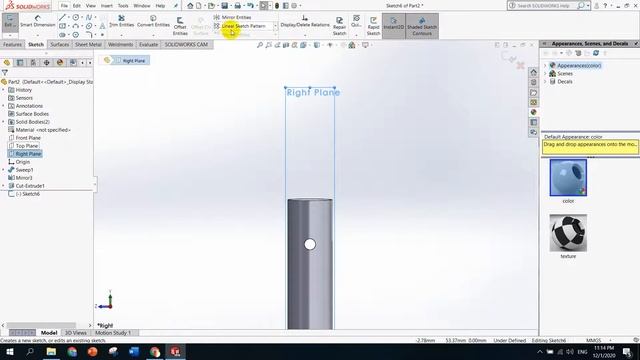Select the Smart Dimension tool
Viewport: 640px width, 360px height.
(x=38, y=21)
